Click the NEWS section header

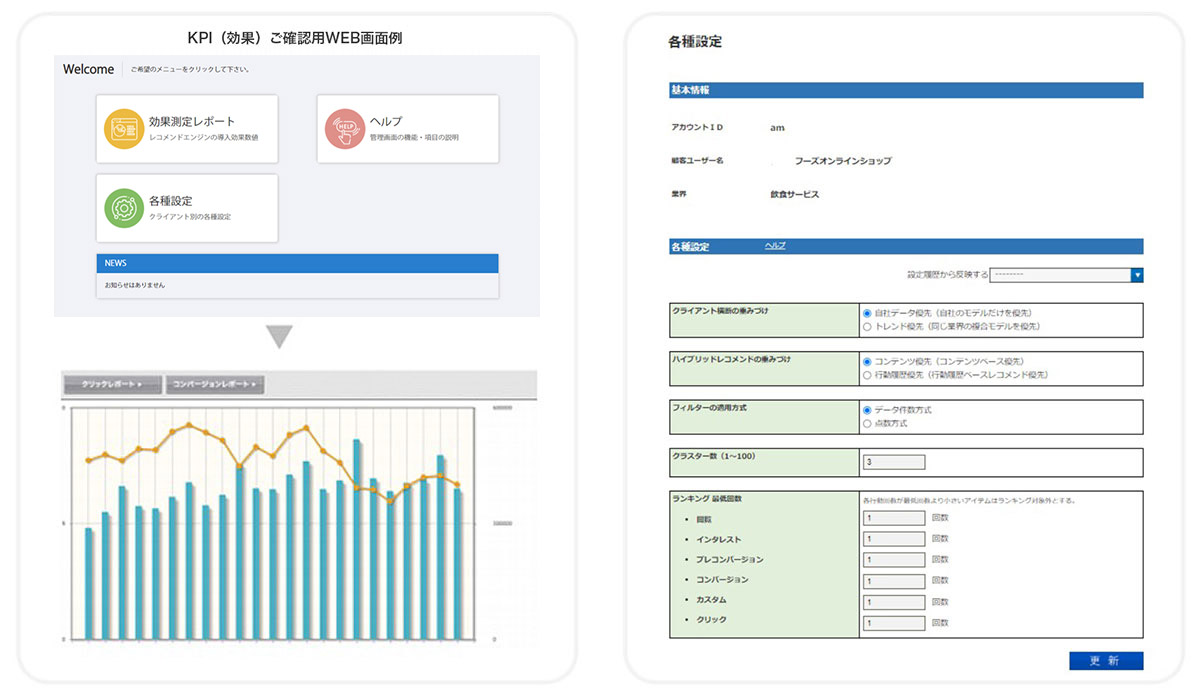coord(297,263)
